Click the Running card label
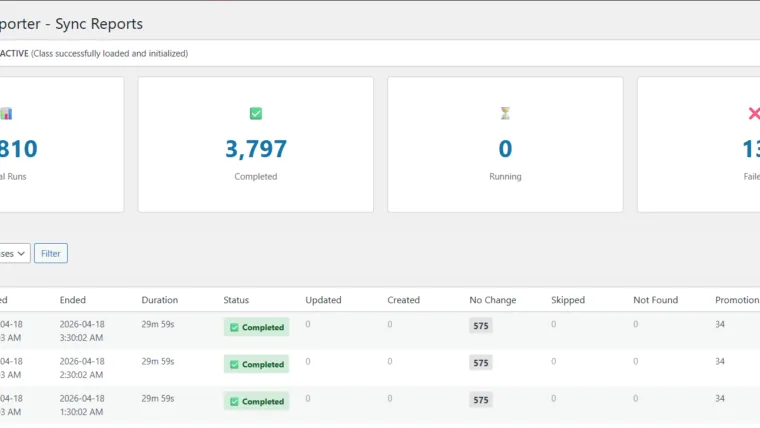This screenshot has width=760, height=428. pyautogui.click(x=505, y=176)
